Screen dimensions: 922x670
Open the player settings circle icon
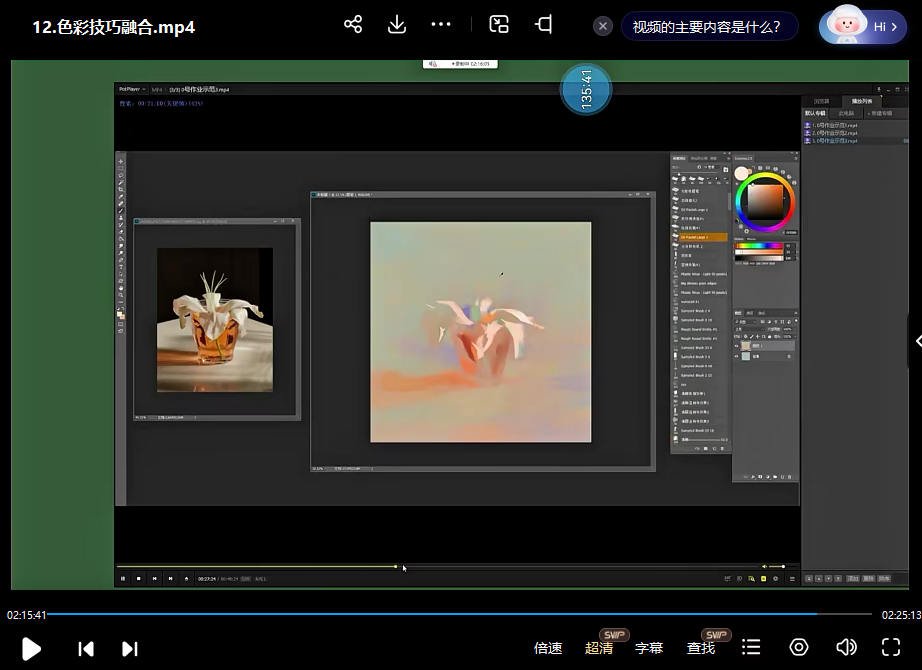point(799,648)
